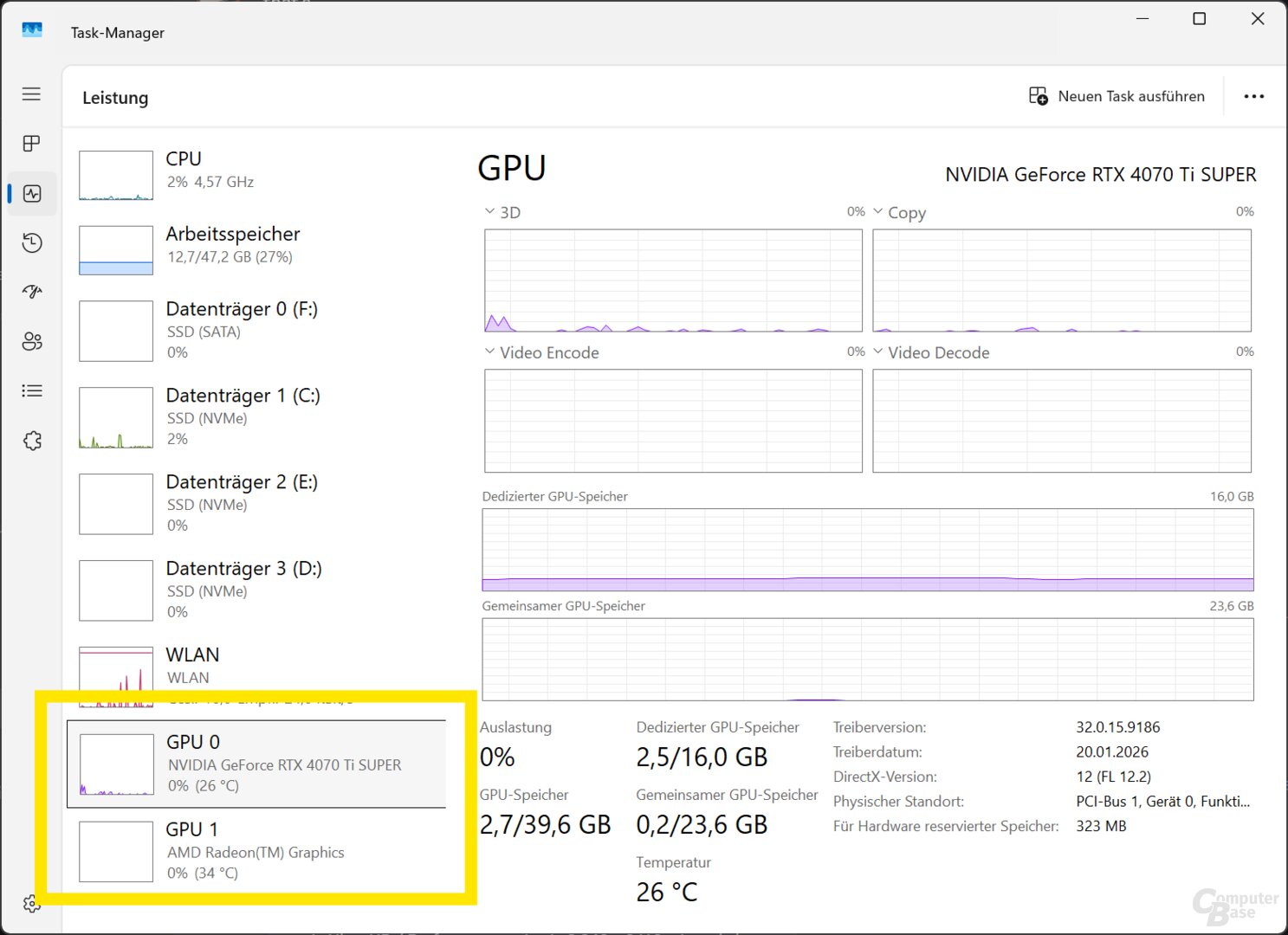Screen dimensions: 1288x935
Task: Open the three-dot more options menu
Action: click(1253, 96)
